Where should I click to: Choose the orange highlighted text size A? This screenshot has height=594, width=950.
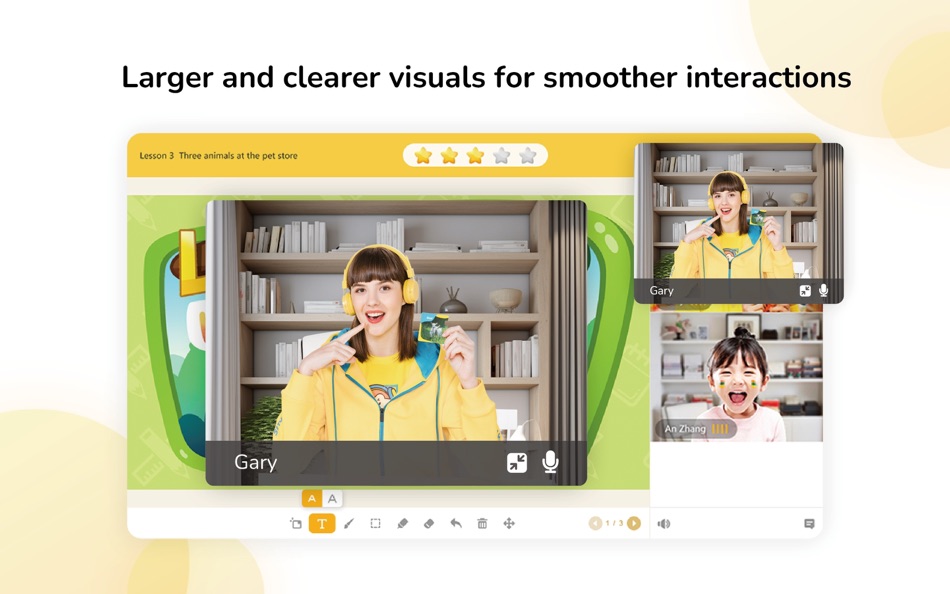[311, 499]
